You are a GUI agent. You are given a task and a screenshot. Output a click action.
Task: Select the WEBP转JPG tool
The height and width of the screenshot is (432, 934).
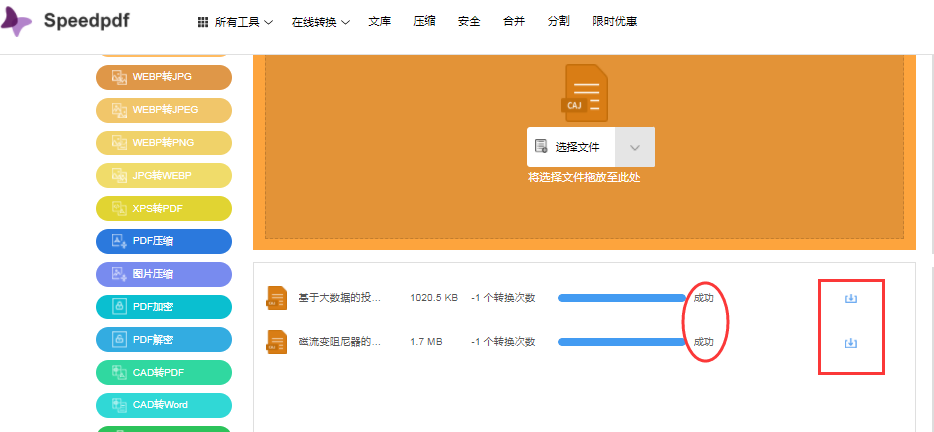[164, 77]
